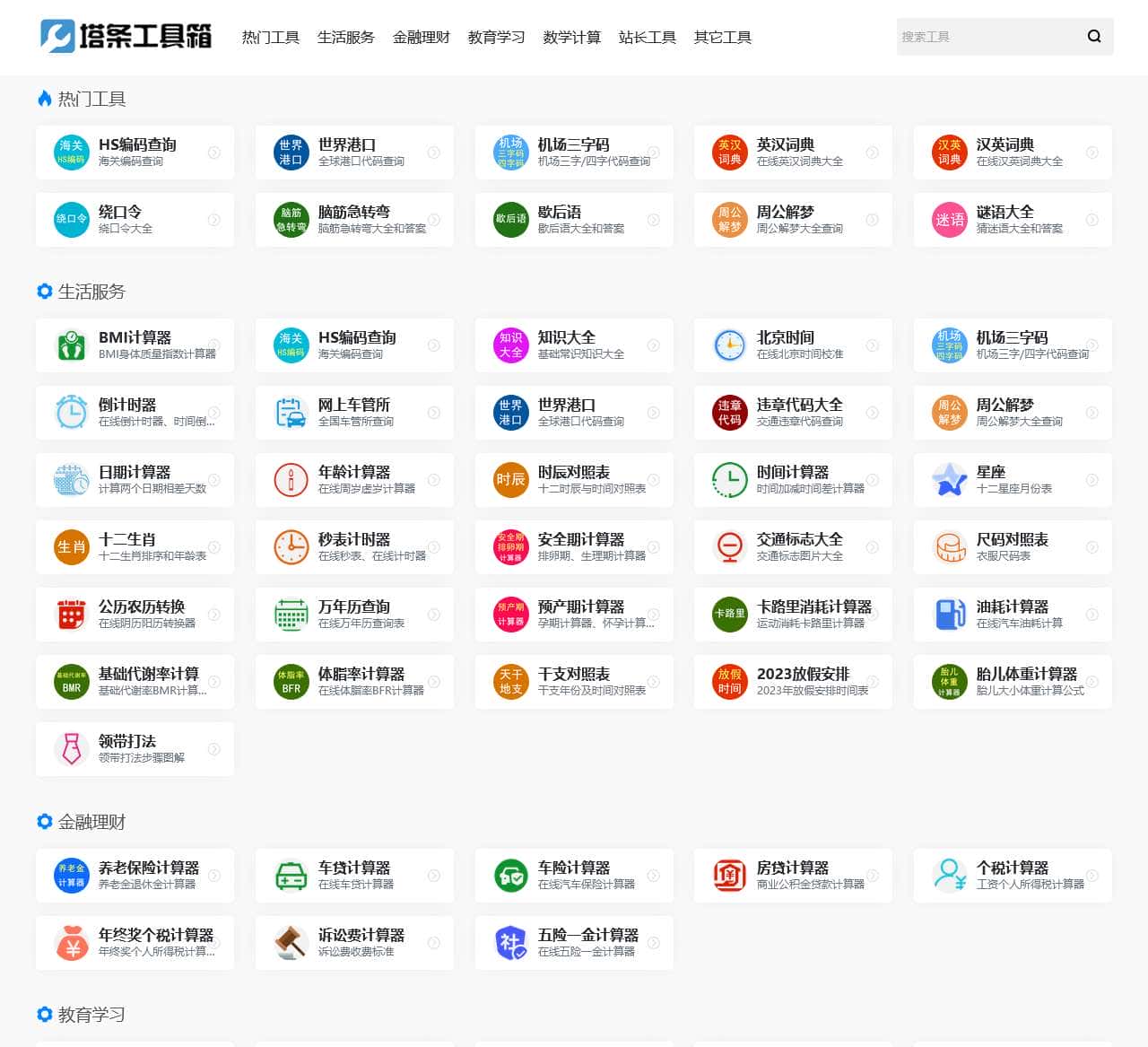The image size is (1148, 1047).
Task: Click the 北京时间 clock icon
Action: [729, 345]
